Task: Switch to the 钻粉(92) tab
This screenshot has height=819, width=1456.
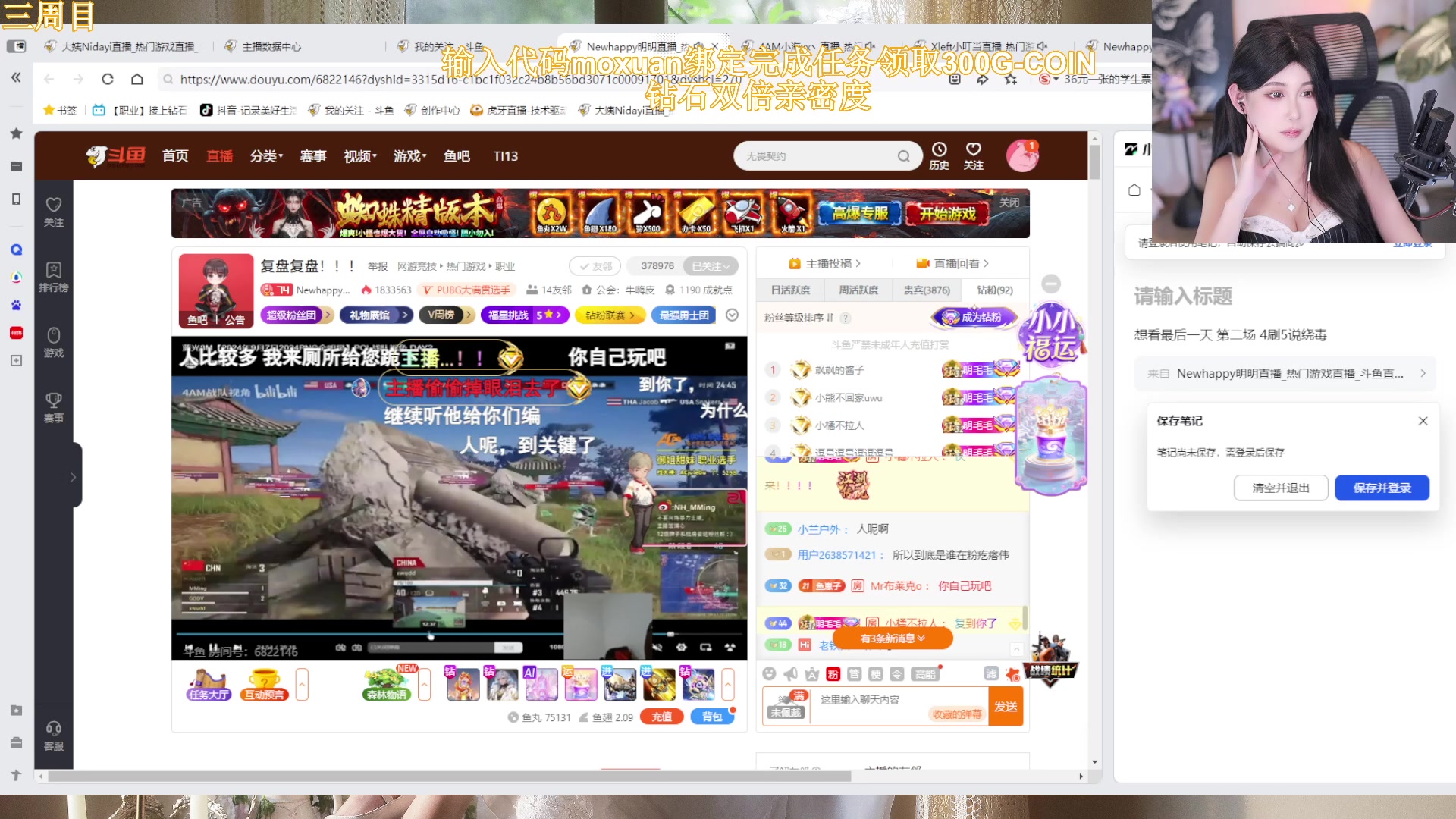Action: pos(994,290)
